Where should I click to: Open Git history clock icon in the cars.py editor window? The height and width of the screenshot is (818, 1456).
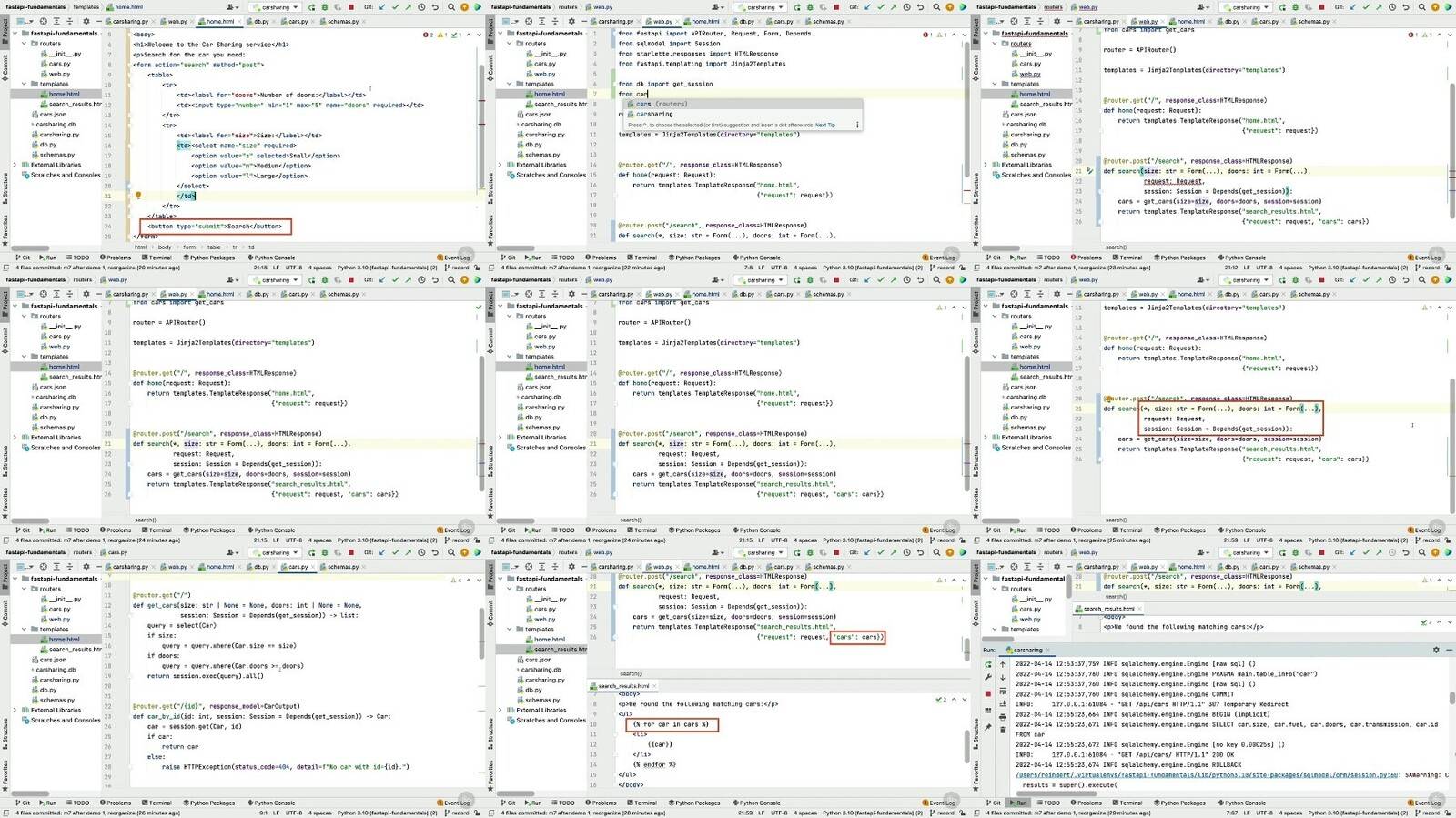click(x=421, y=552)
